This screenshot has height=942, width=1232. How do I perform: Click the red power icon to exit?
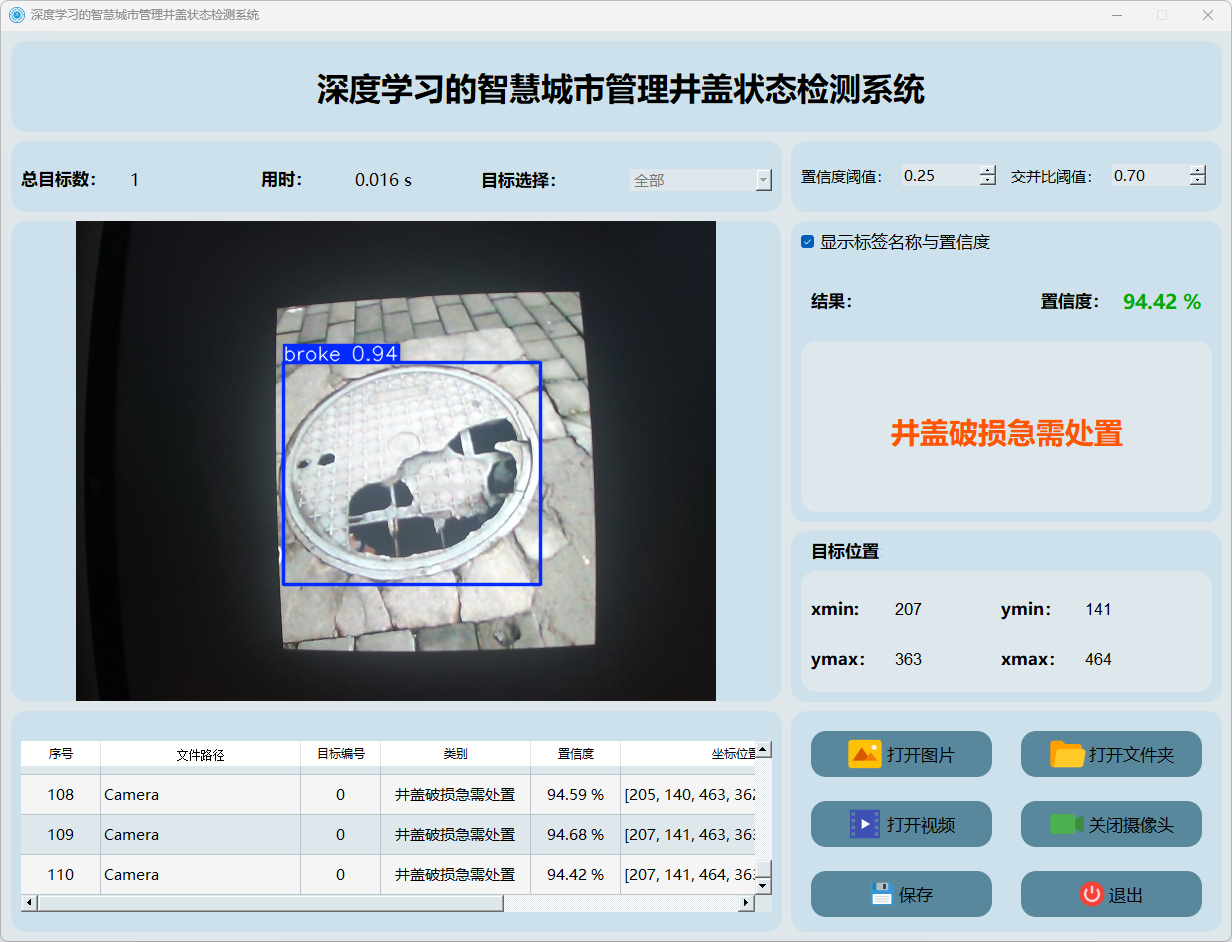tap(1091, 894)
